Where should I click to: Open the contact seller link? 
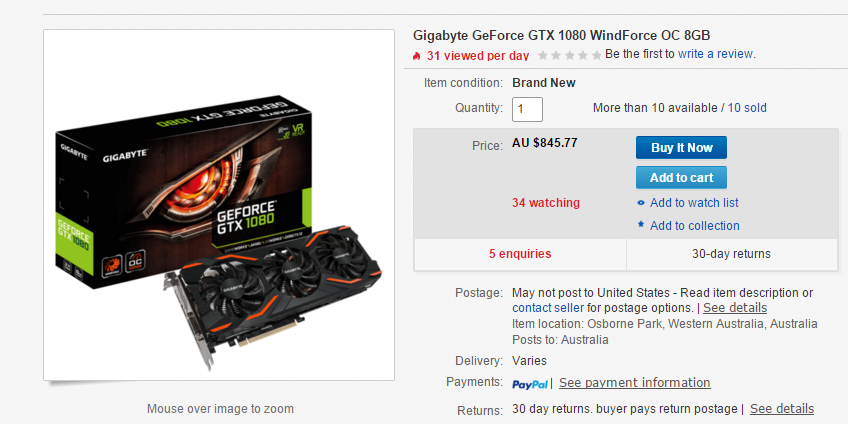pyautogui.click(x=548, y=308)
